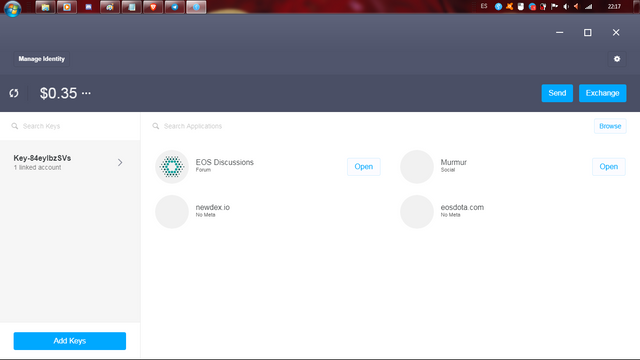Viewport: 640px width, 360px height.
Task: Click the Exchange button
Action: 602,93
